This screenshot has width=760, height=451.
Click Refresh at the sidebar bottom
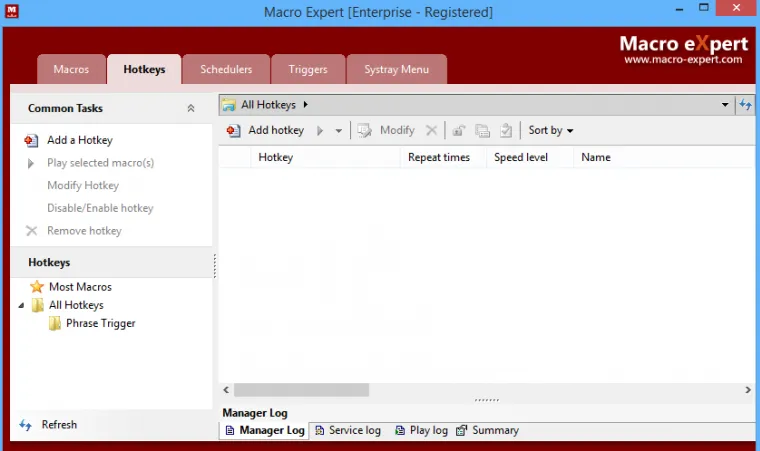(59, 425)
